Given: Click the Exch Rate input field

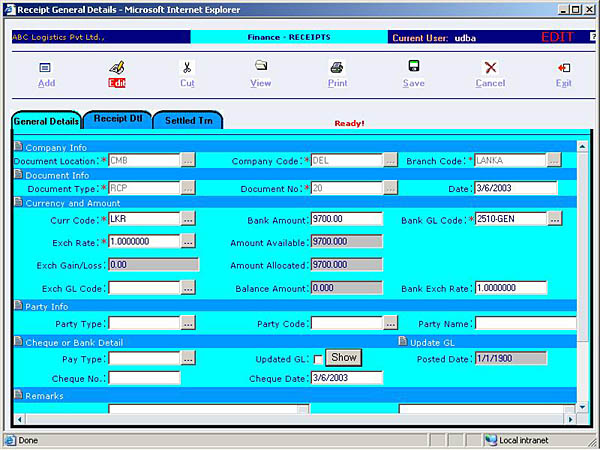Looking at the screenshot, I should tap(144, 241).
